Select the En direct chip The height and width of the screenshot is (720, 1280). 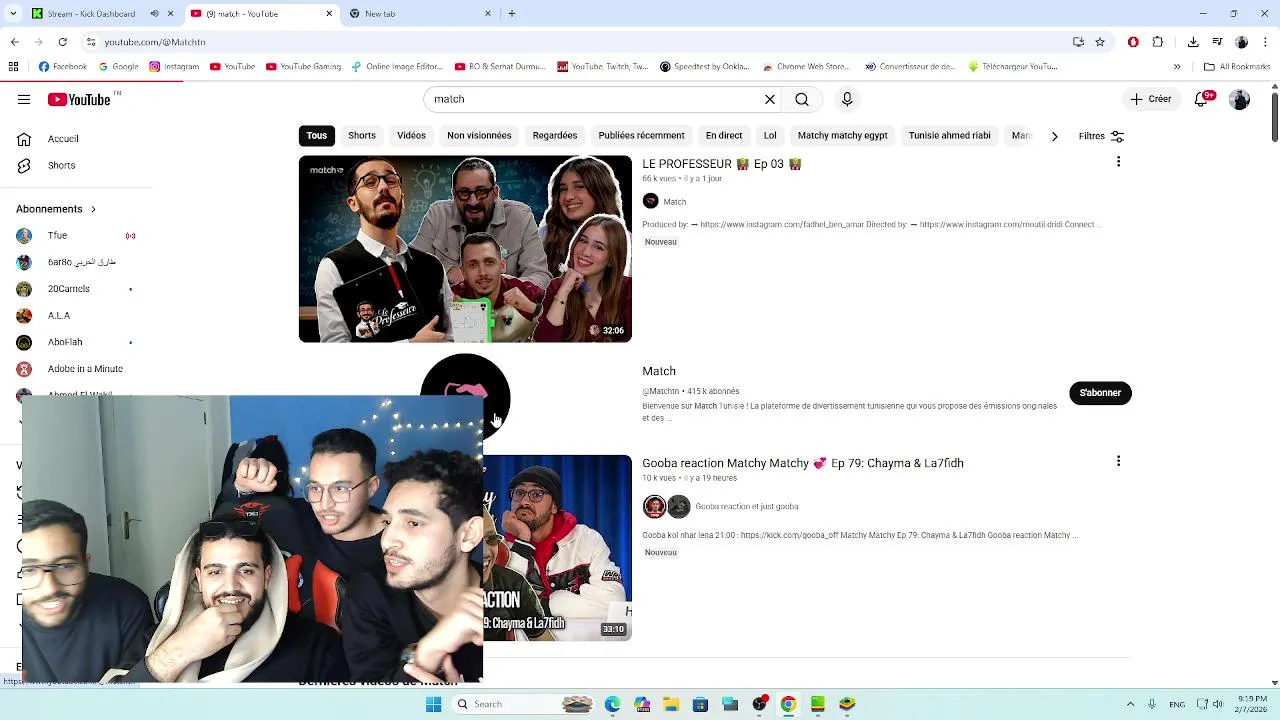(x=724, y=136)
